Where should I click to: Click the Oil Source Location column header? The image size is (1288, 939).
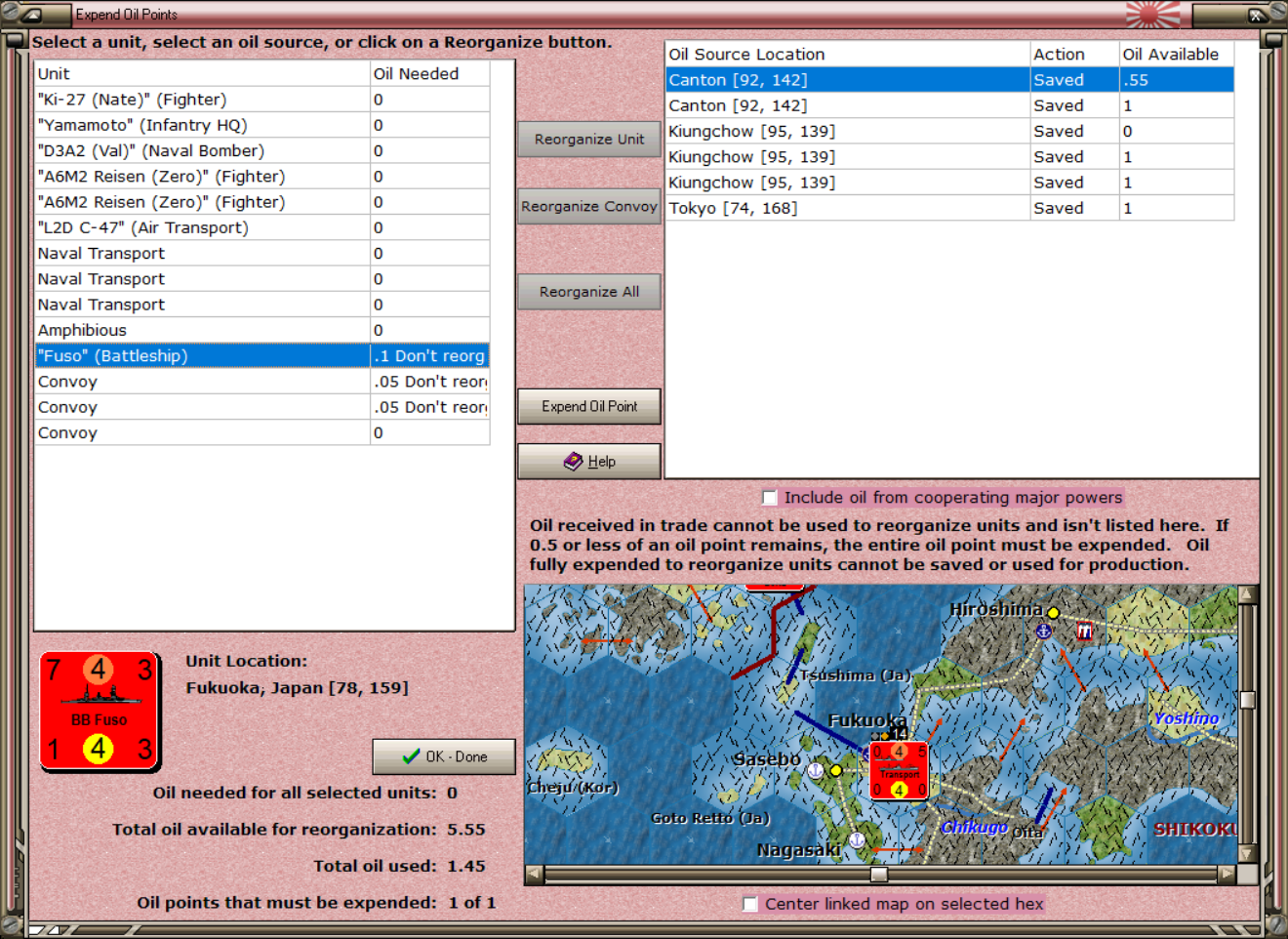tap(848, 55)
